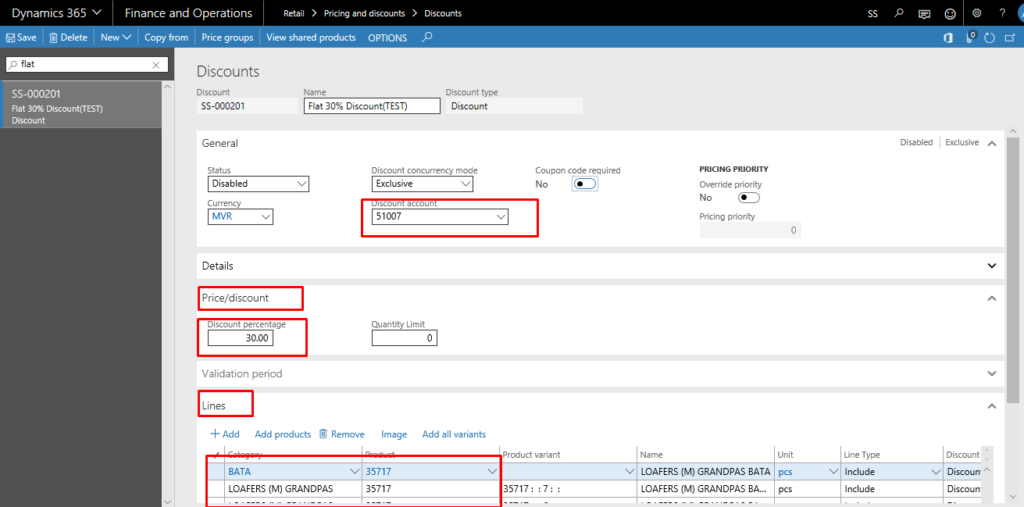Toggle the Coupon code required switch

point(584,184)
